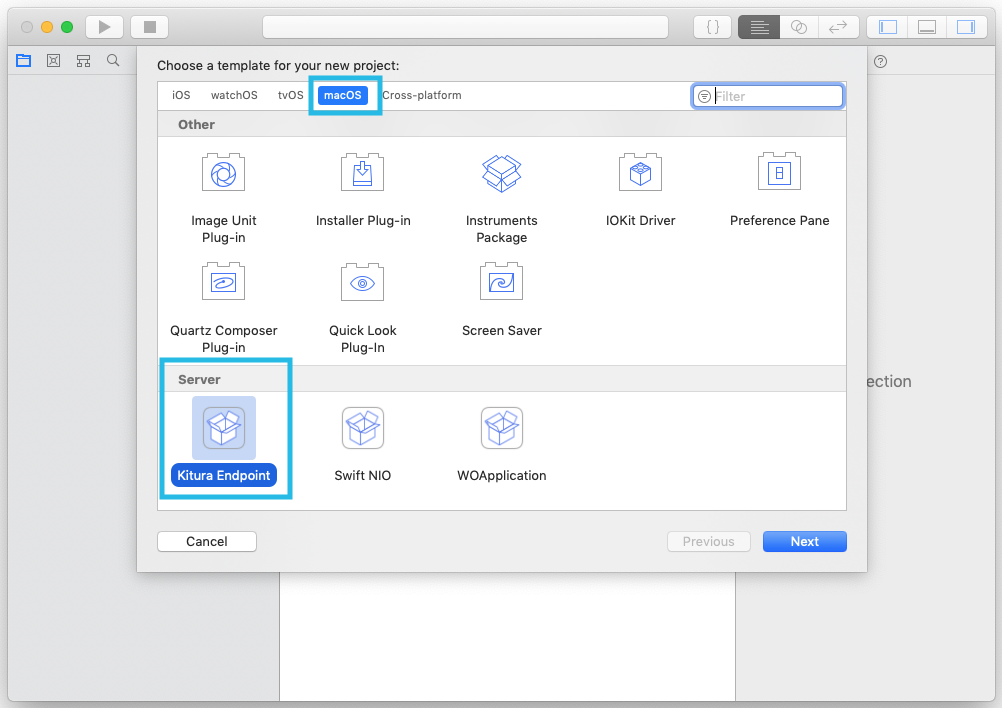
Task: Click the Image Unit Plug-in label
Action: point(224,229)
